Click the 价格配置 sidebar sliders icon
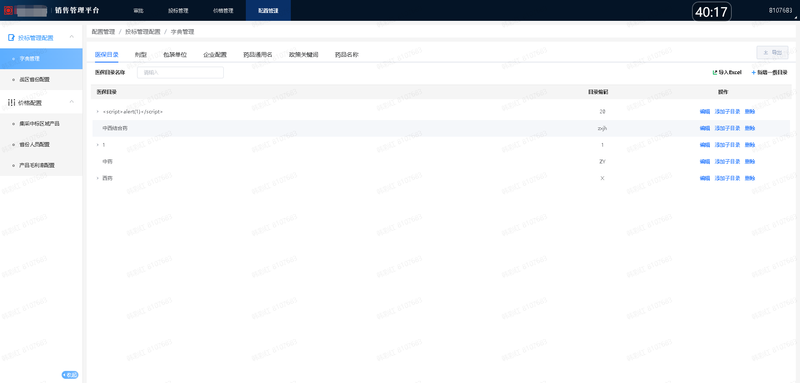Screen dimensions: 800x383 point(12,103)
